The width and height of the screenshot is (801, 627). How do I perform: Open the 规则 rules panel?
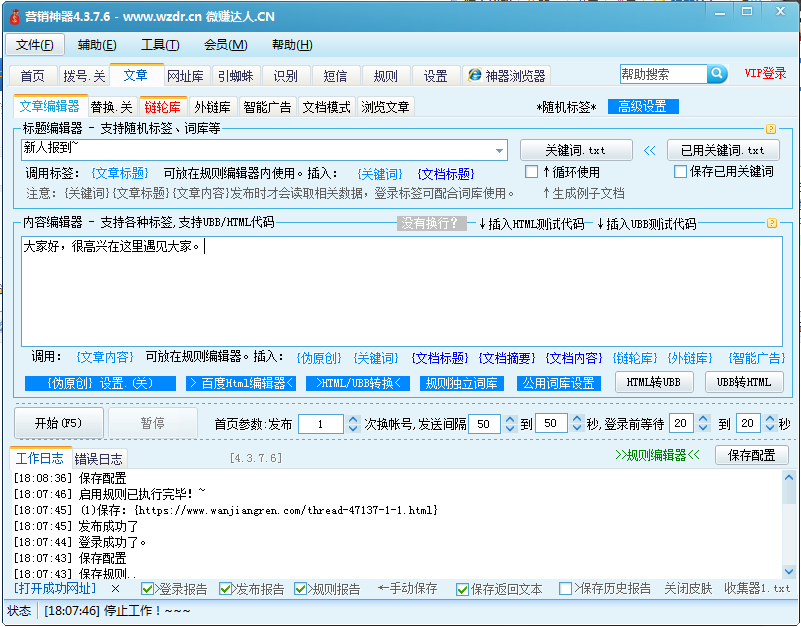pyautogui.click(x=385, y=75)
